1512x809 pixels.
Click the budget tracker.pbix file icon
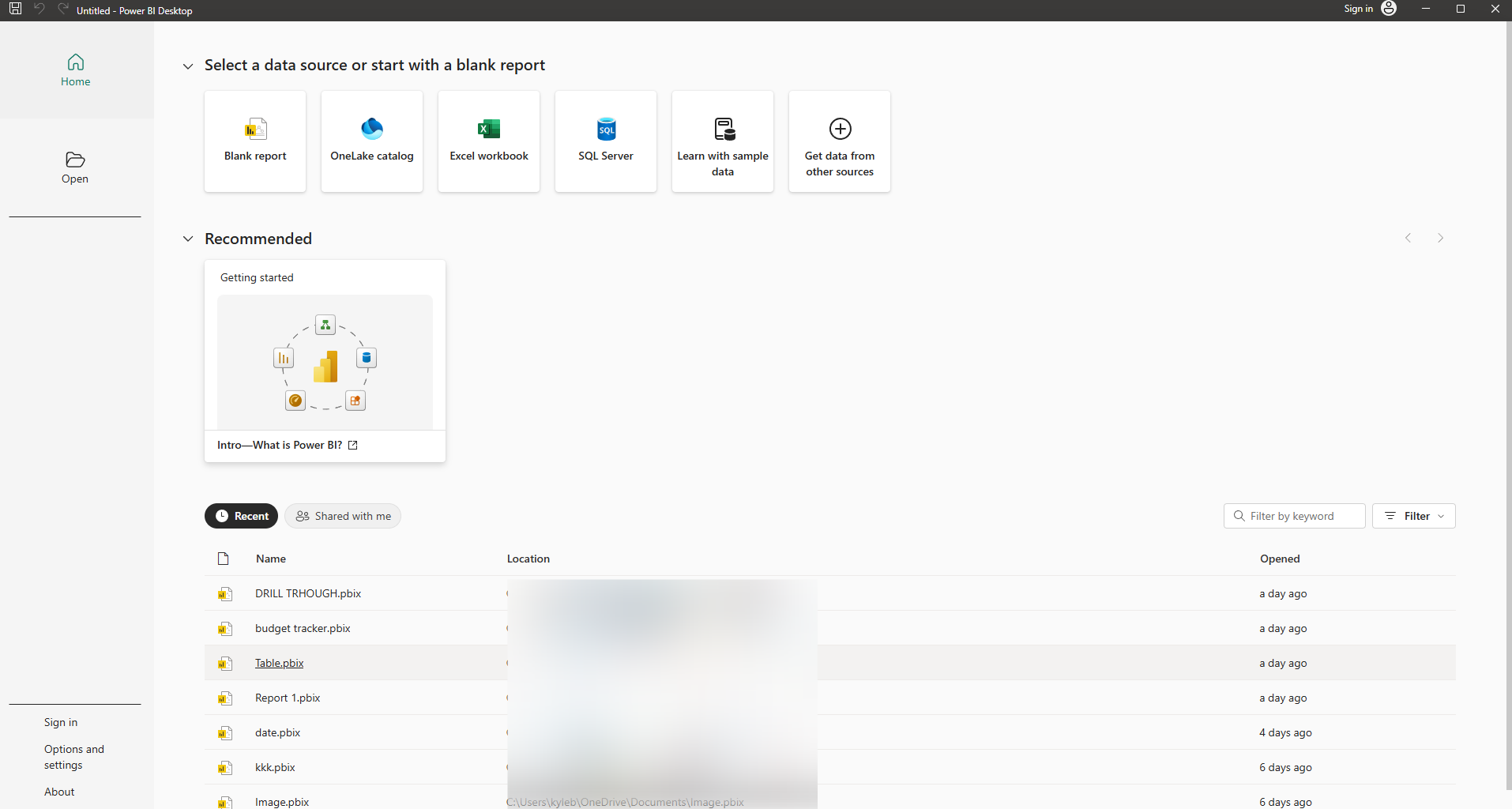click(225, 629)
